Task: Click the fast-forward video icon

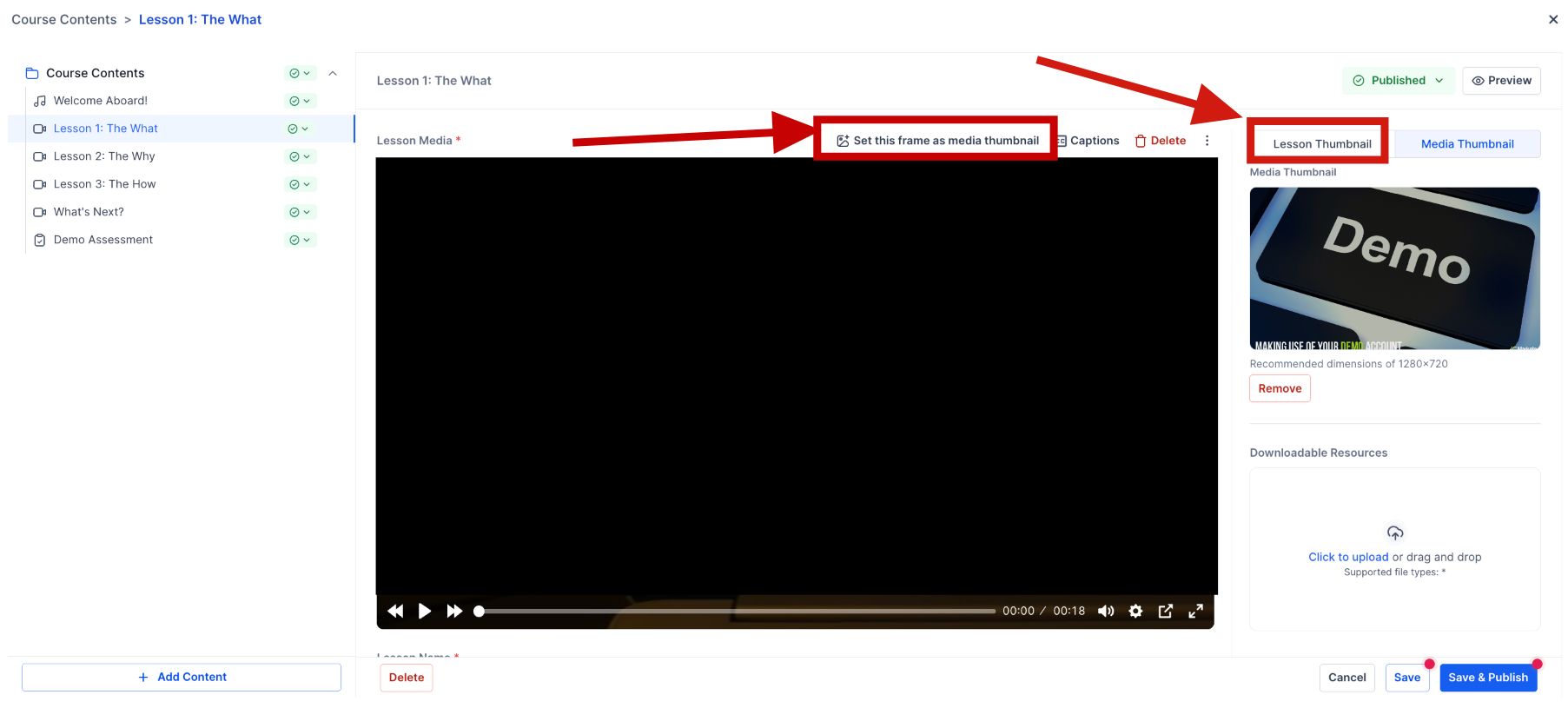Action: click(454, 612)
